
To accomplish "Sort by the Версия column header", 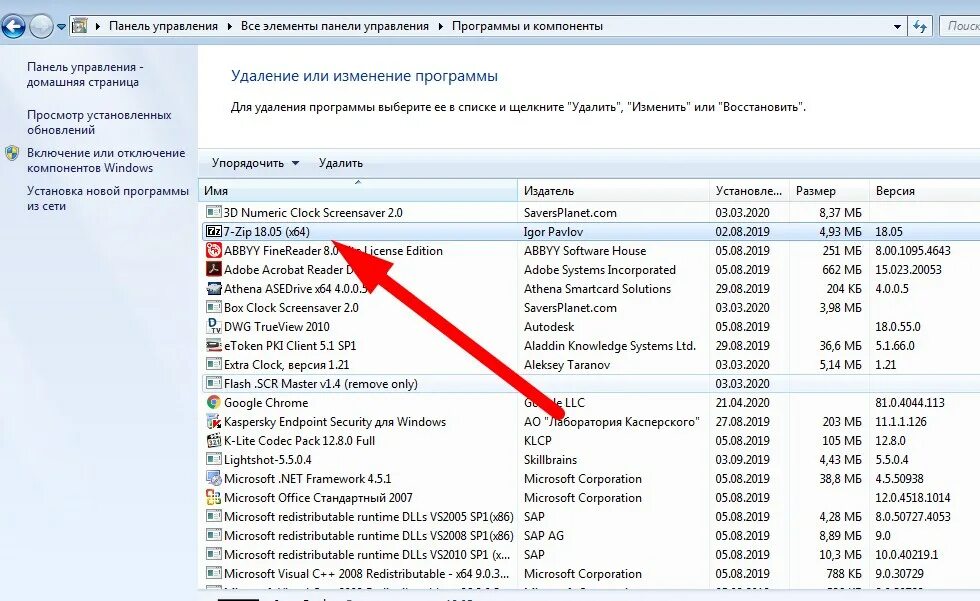I will [925, 191].
